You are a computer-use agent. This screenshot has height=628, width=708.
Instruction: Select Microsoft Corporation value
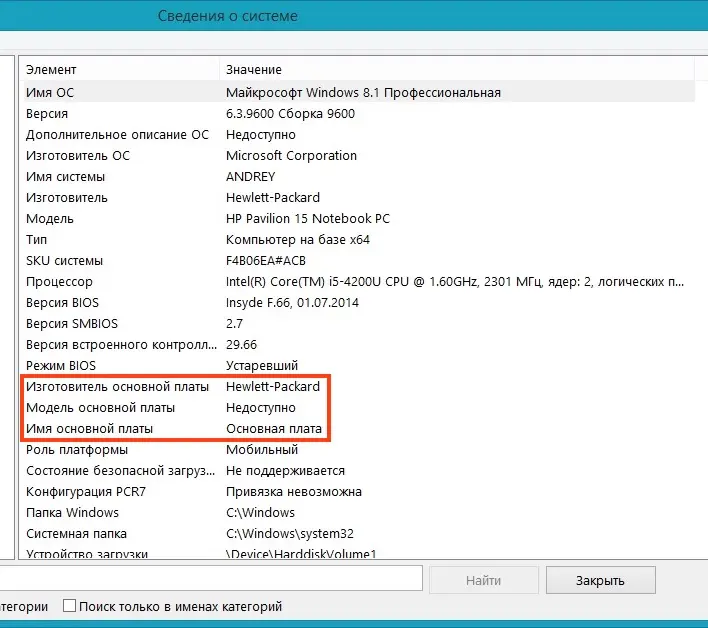(291, 156)
